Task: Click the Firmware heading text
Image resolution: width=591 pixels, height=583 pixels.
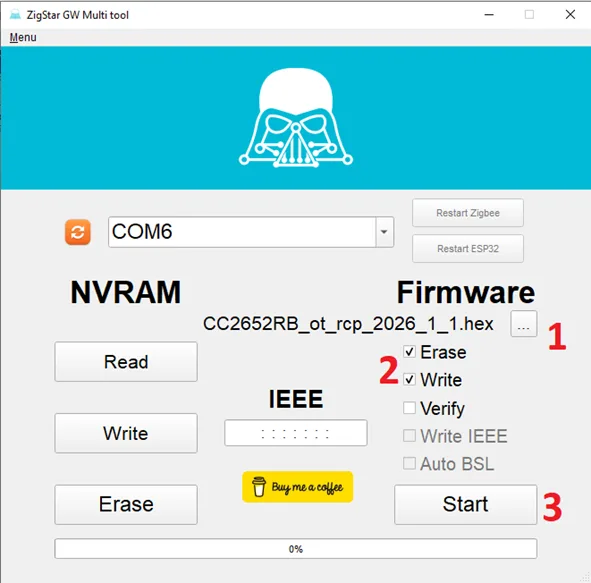Action: click(x=465, y=292)
